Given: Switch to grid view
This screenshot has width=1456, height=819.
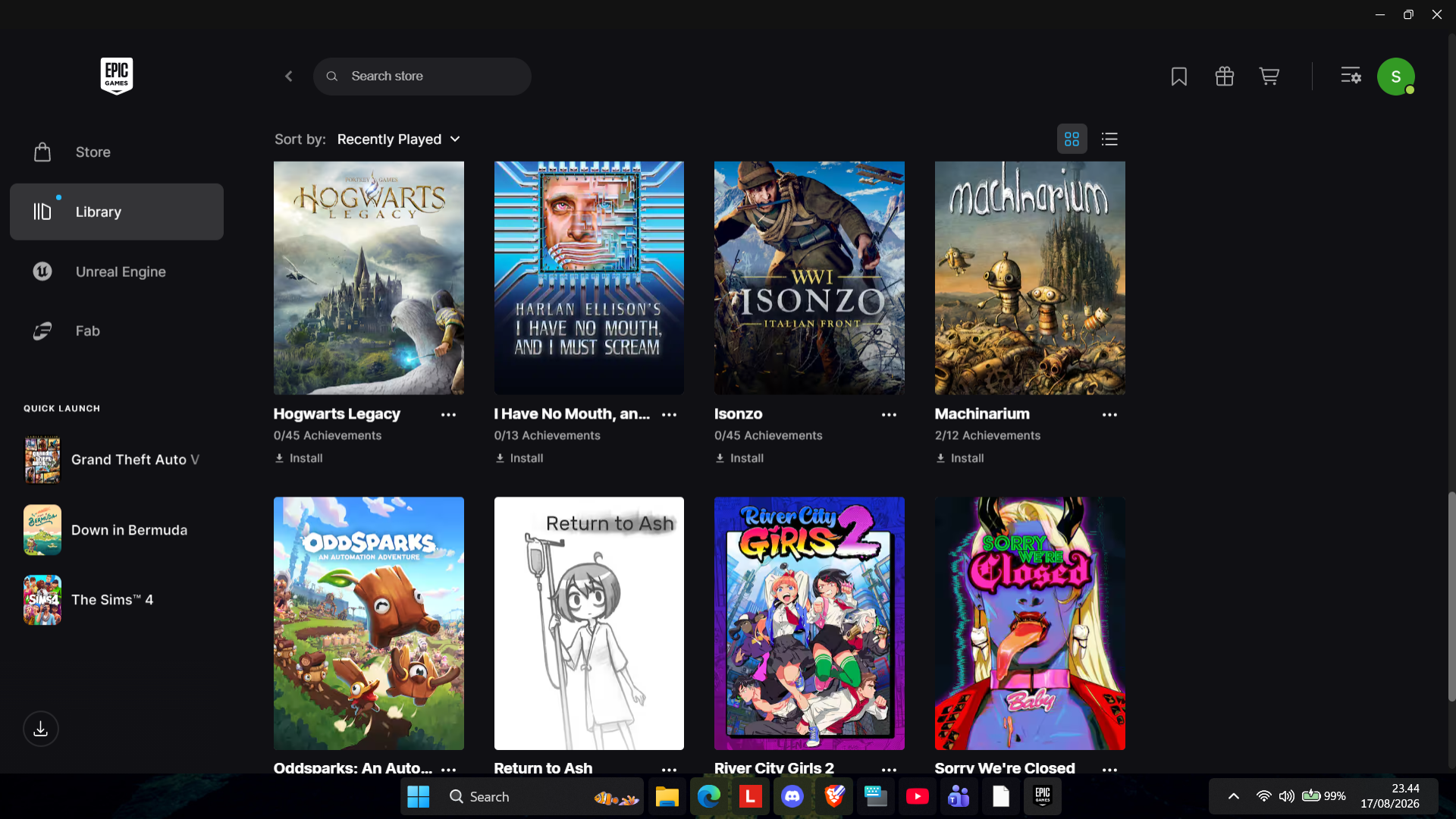Looking at the screenshot, I should [x=1072, y=139].
